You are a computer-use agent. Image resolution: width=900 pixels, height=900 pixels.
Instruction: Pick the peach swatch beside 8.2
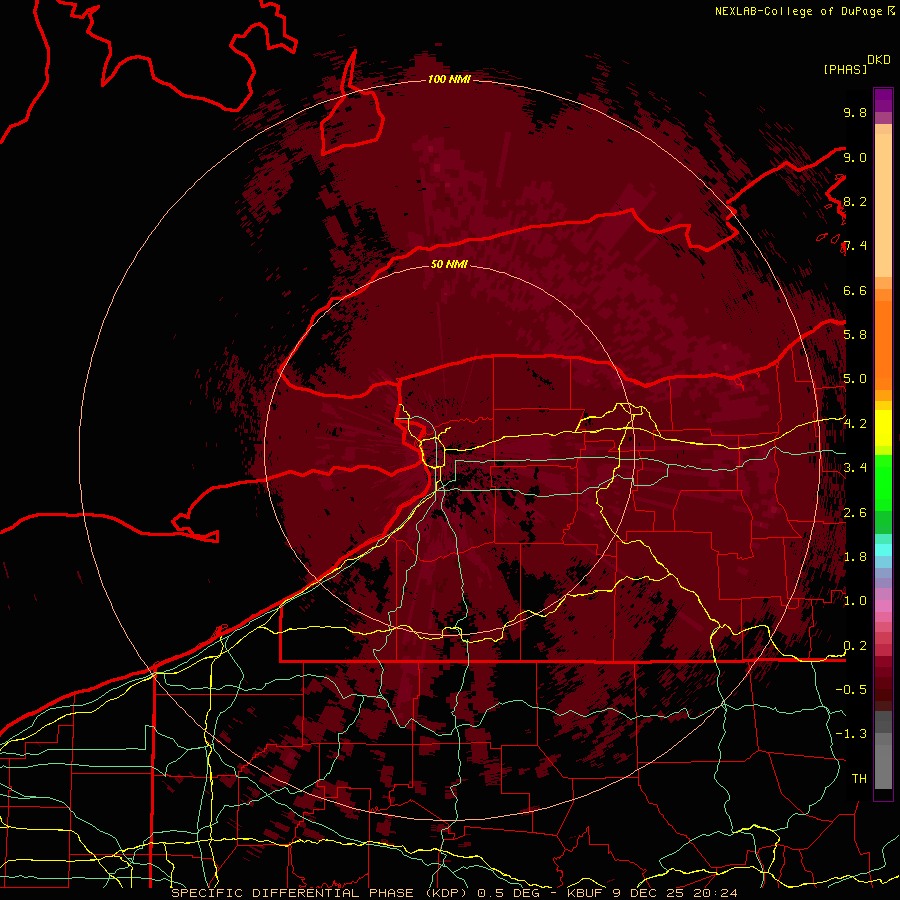(883, 205)
